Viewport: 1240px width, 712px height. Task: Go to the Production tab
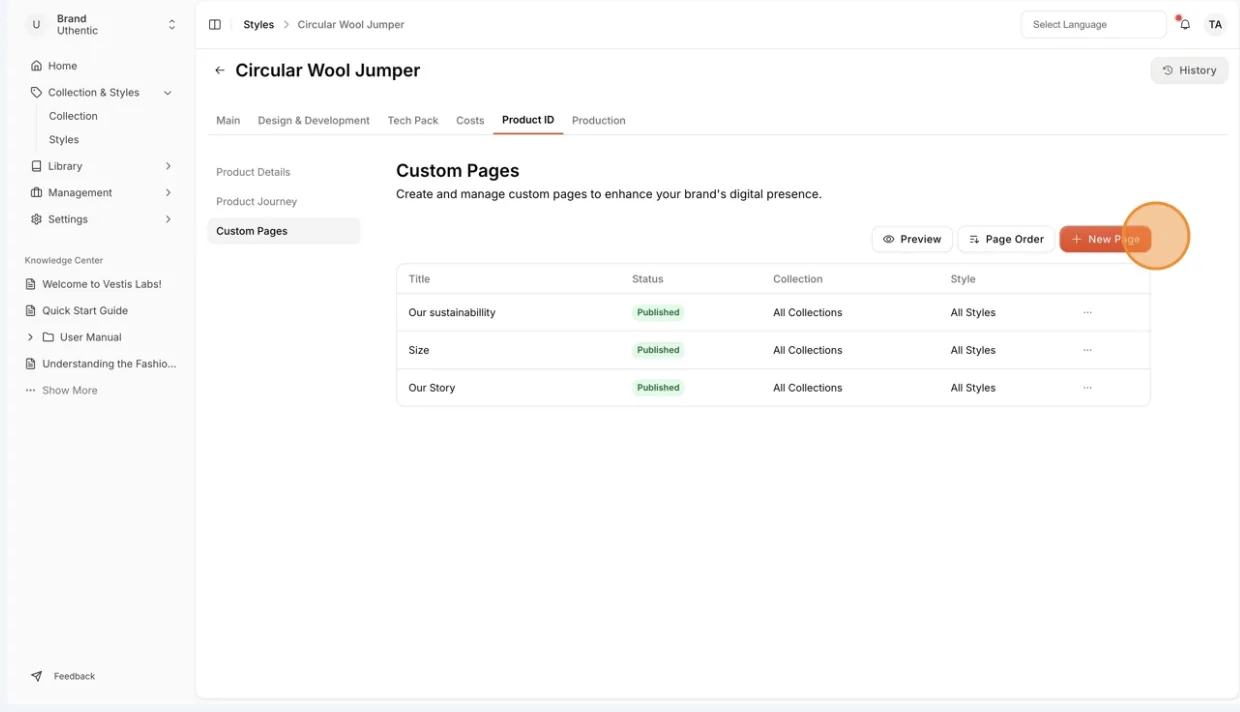(x=599, y=120)
